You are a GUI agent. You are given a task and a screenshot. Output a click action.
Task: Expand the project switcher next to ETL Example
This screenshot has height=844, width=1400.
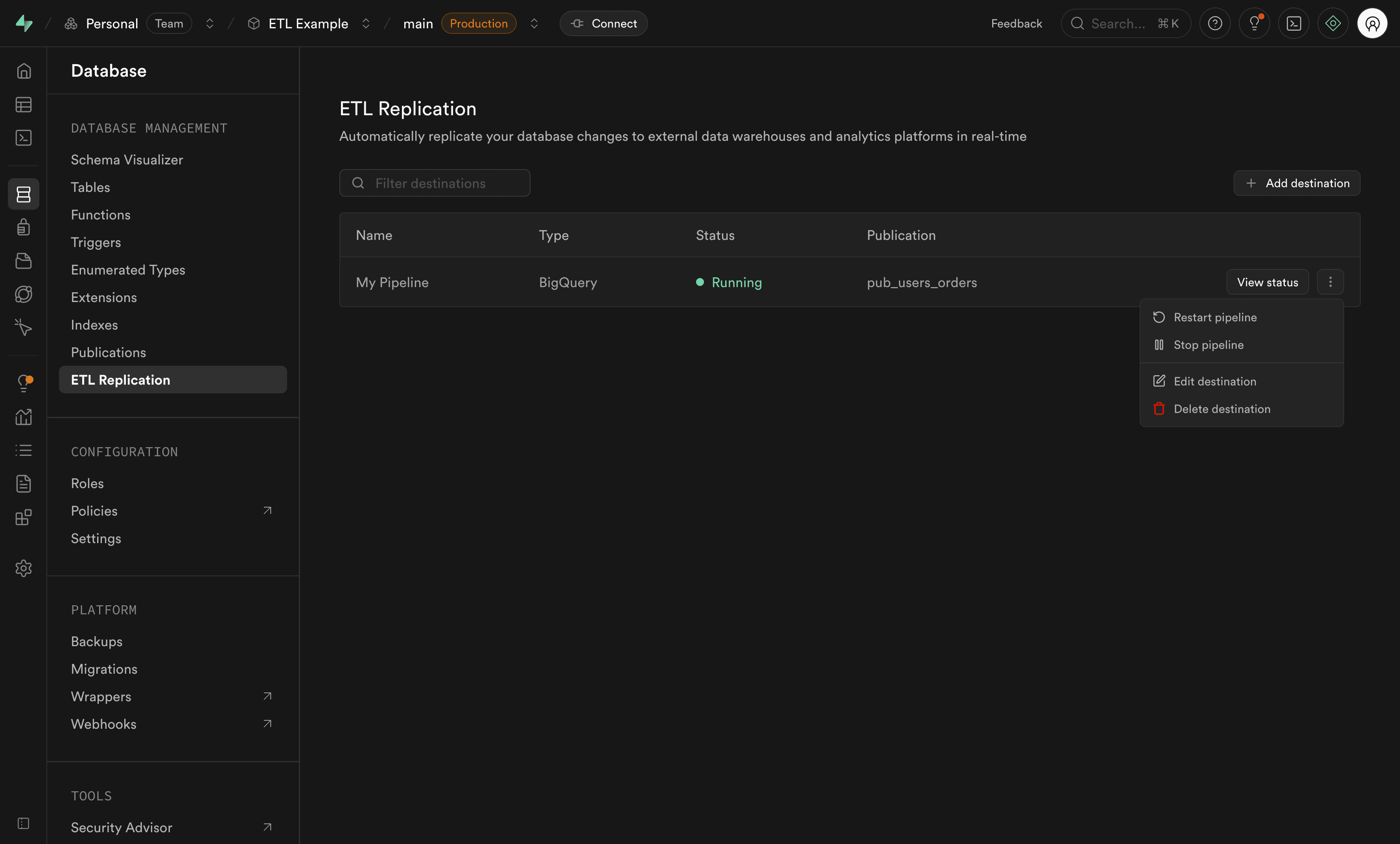366,23
